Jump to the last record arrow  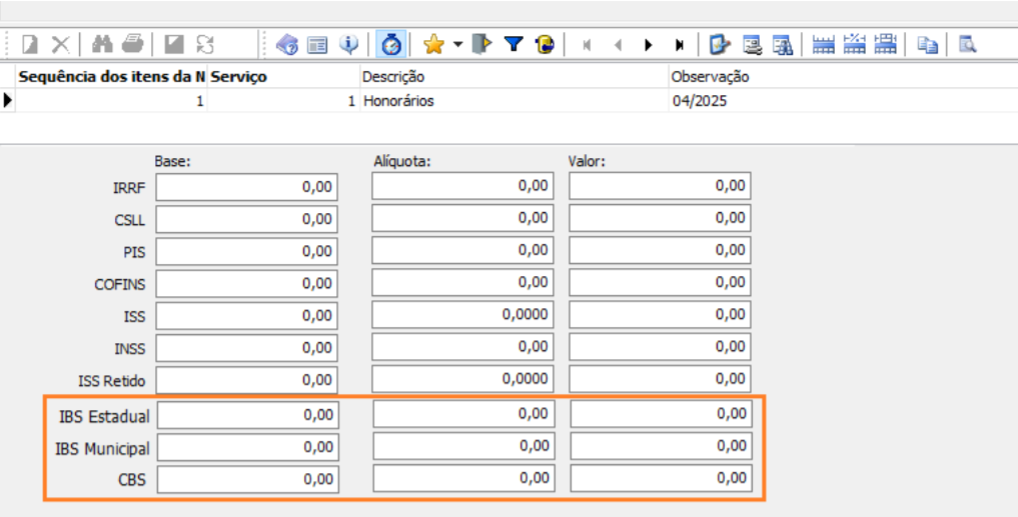[x=679, y=44]
